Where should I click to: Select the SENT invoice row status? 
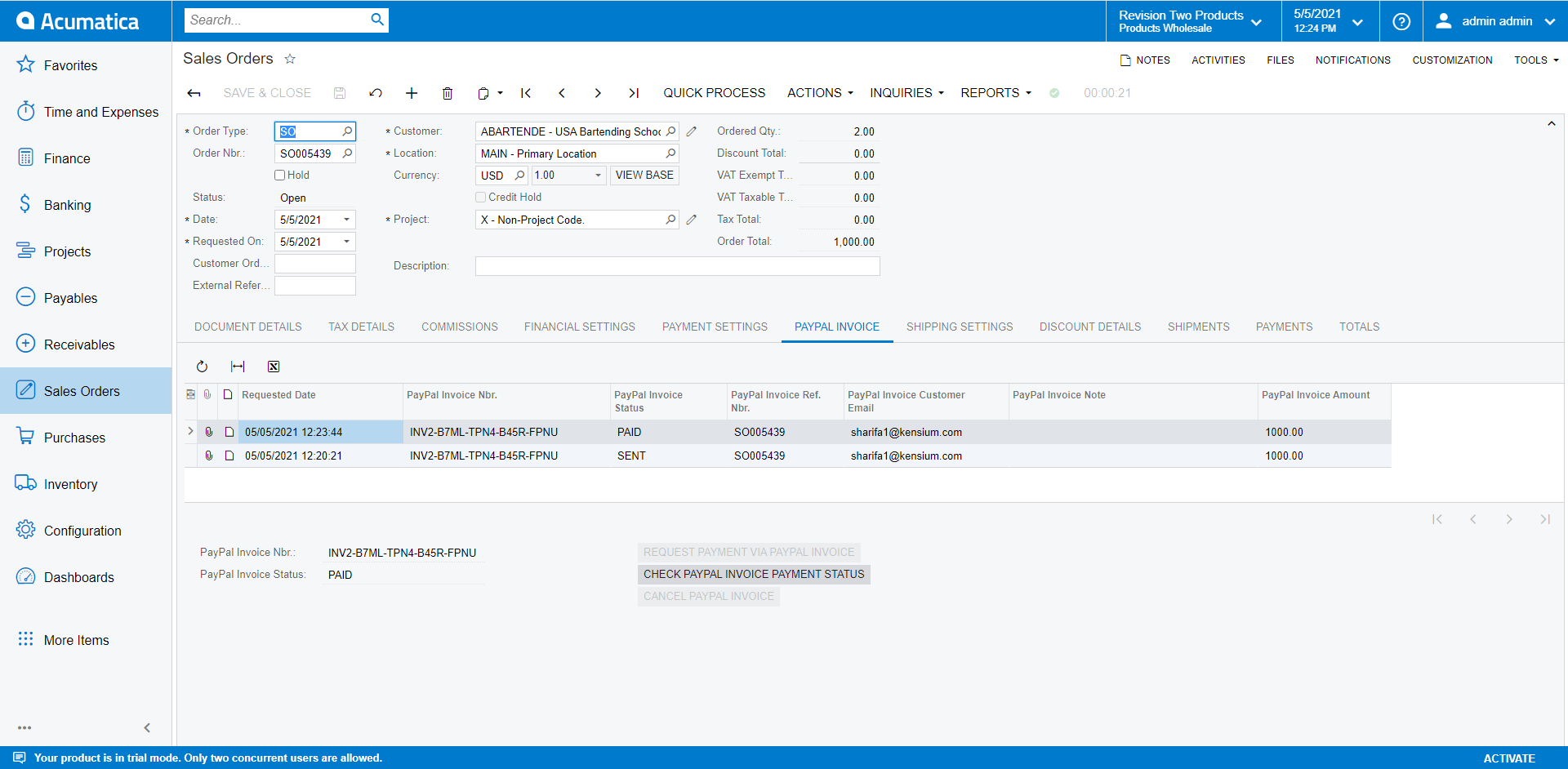tap(631, 456)
